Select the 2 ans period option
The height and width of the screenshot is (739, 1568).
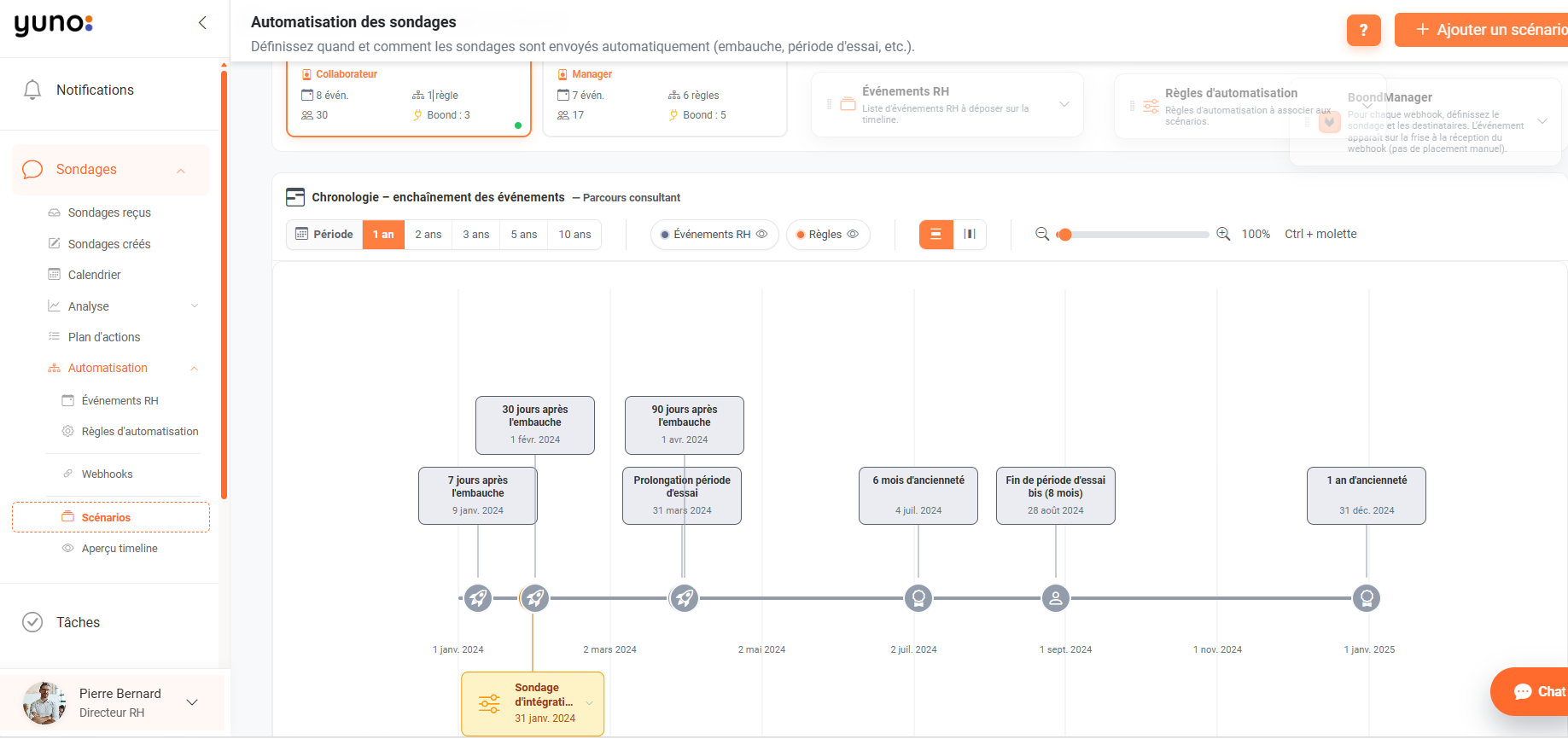pyautogui.click(x=428, y=235)
